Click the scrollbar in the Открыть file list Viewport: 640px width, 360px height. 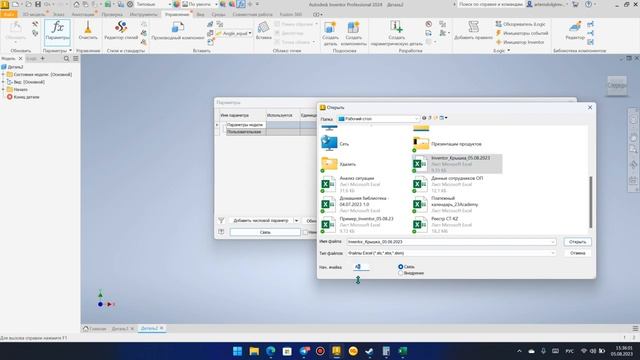590,202
